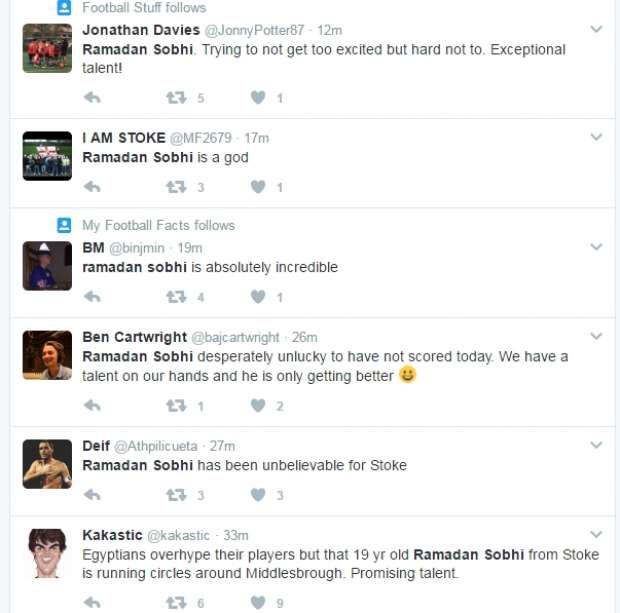The image size is (620, 613).
Task: Open the Deif display name
Action: coord(96,446)
